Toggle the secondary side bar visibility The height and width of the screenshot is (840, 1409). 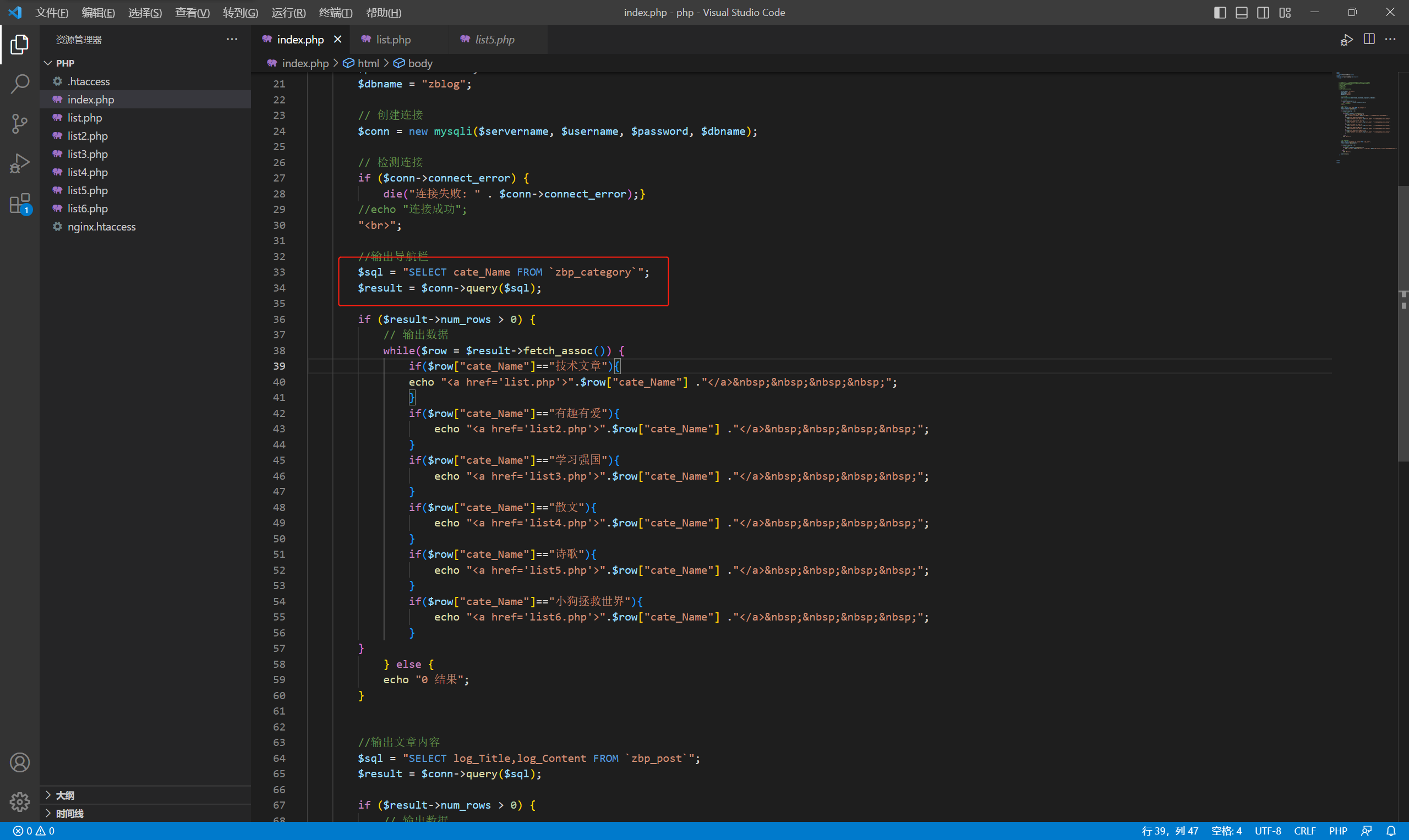point(1263,13)
